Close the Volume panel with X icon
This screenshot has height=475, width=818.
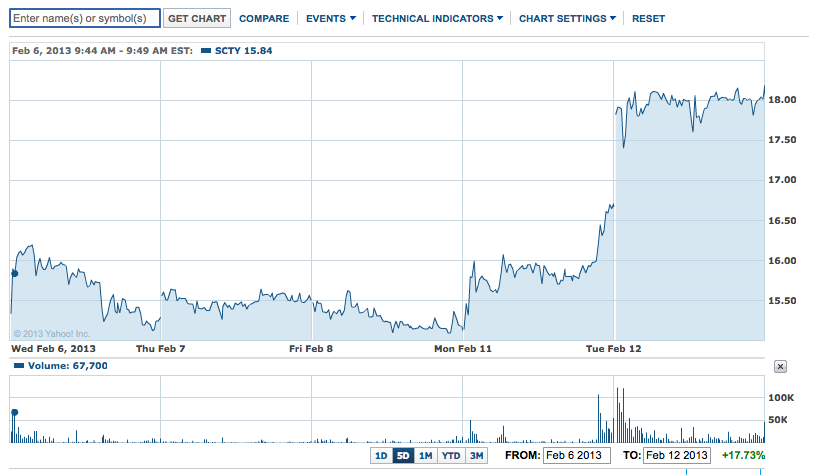[780, 367]
